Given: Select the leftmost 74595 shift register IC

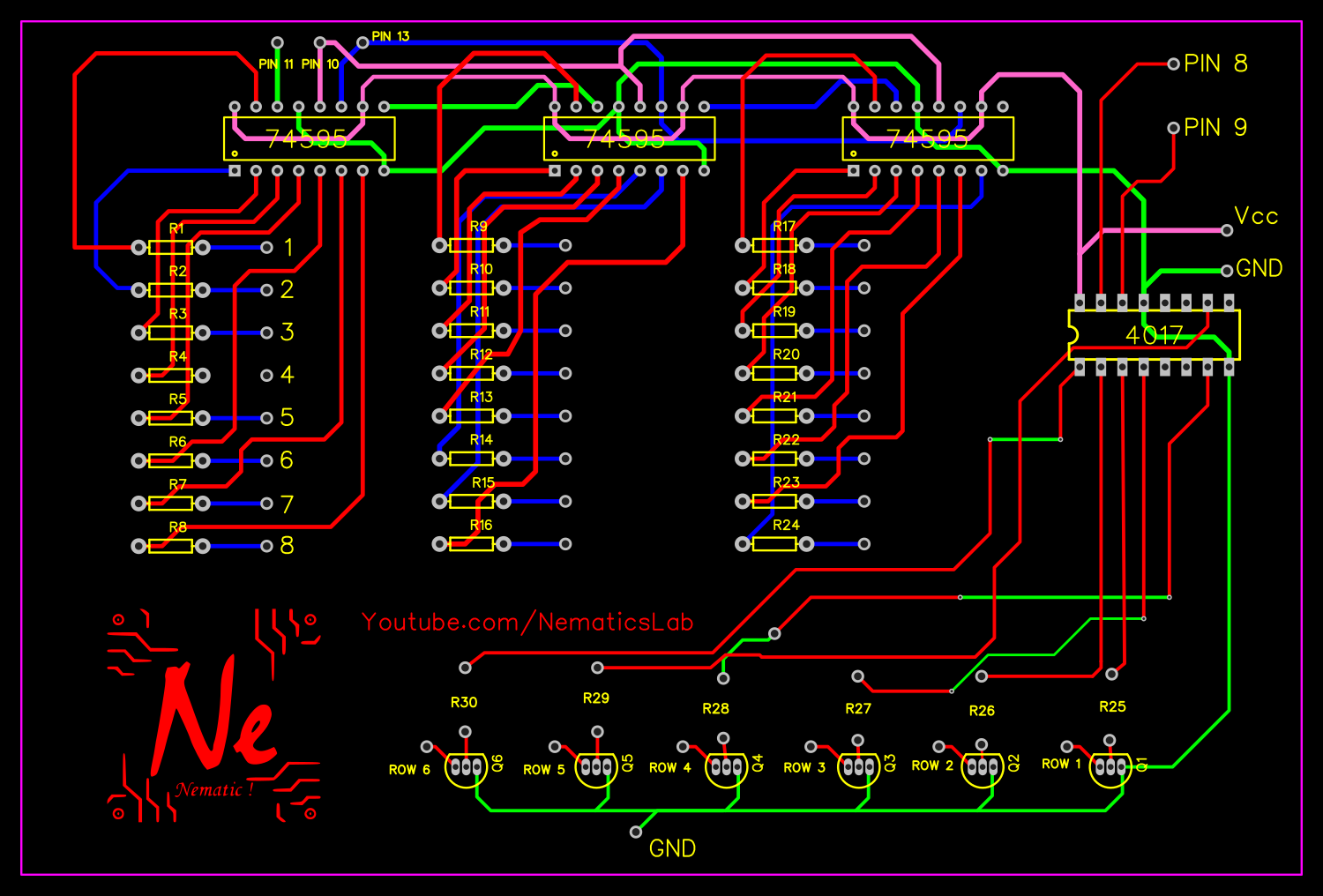Looking at the screenshot, I should (x=309, y=137).
